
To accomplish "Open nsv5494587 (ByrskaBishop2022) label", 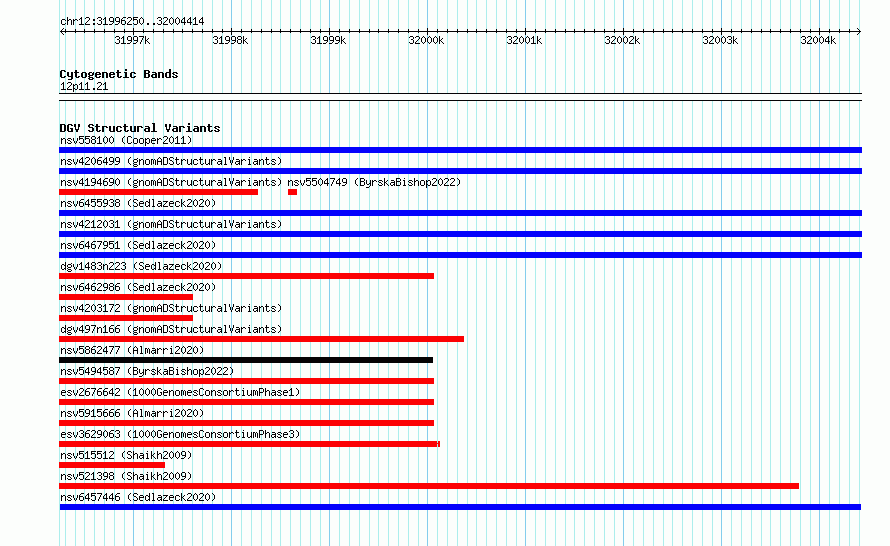I will [x=147, y=371].
